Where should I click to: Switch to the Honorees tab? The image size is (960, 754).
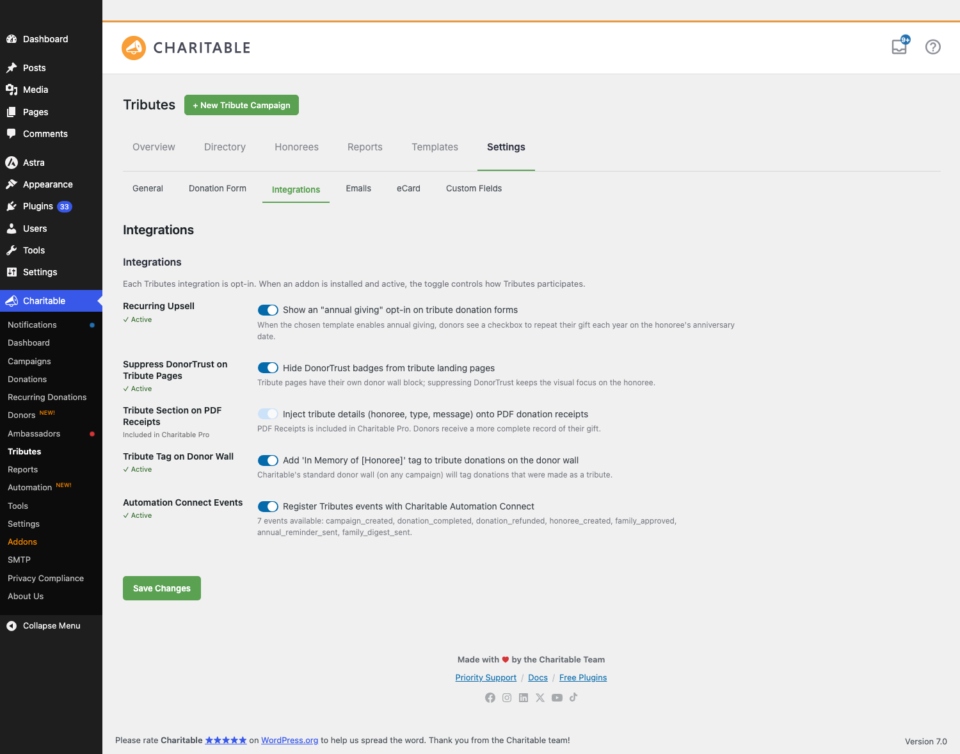coord(296,147)
